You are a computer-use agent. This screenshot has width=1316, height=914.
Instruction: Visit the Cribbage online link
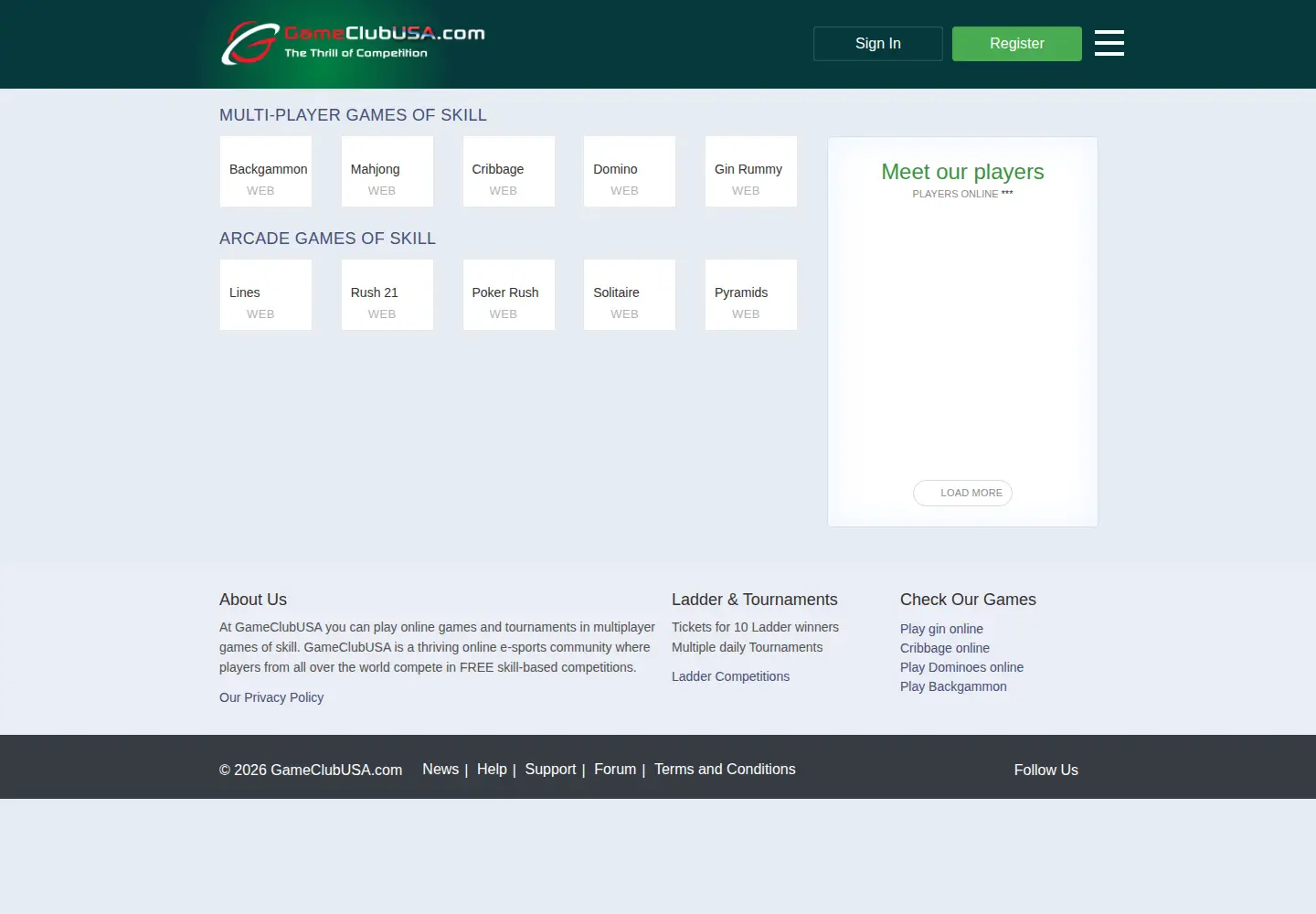click(x=945, y=648)
